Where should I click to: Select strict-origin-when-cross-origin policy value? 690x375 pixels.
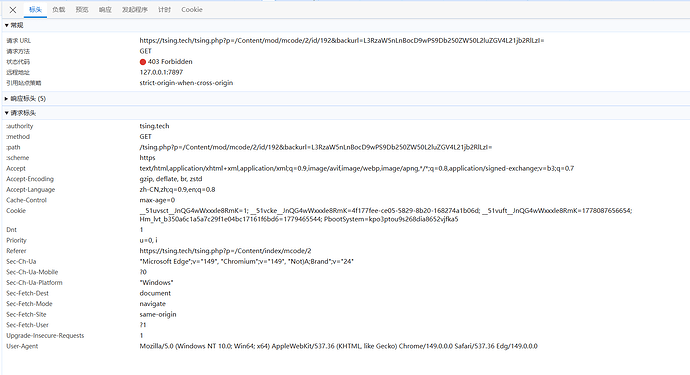pos(186,83)
